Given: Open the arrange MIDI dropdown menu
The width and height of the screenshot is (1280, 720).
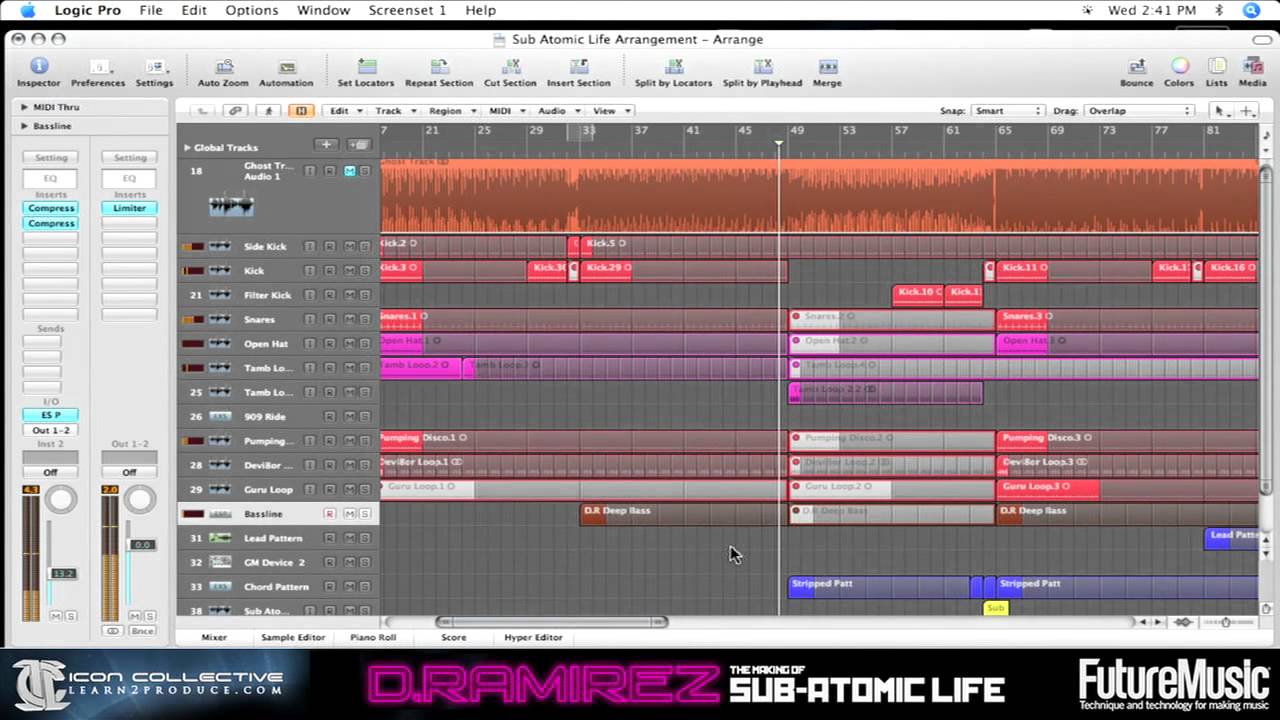Looking at the screenshot, I should coord(505,111).
